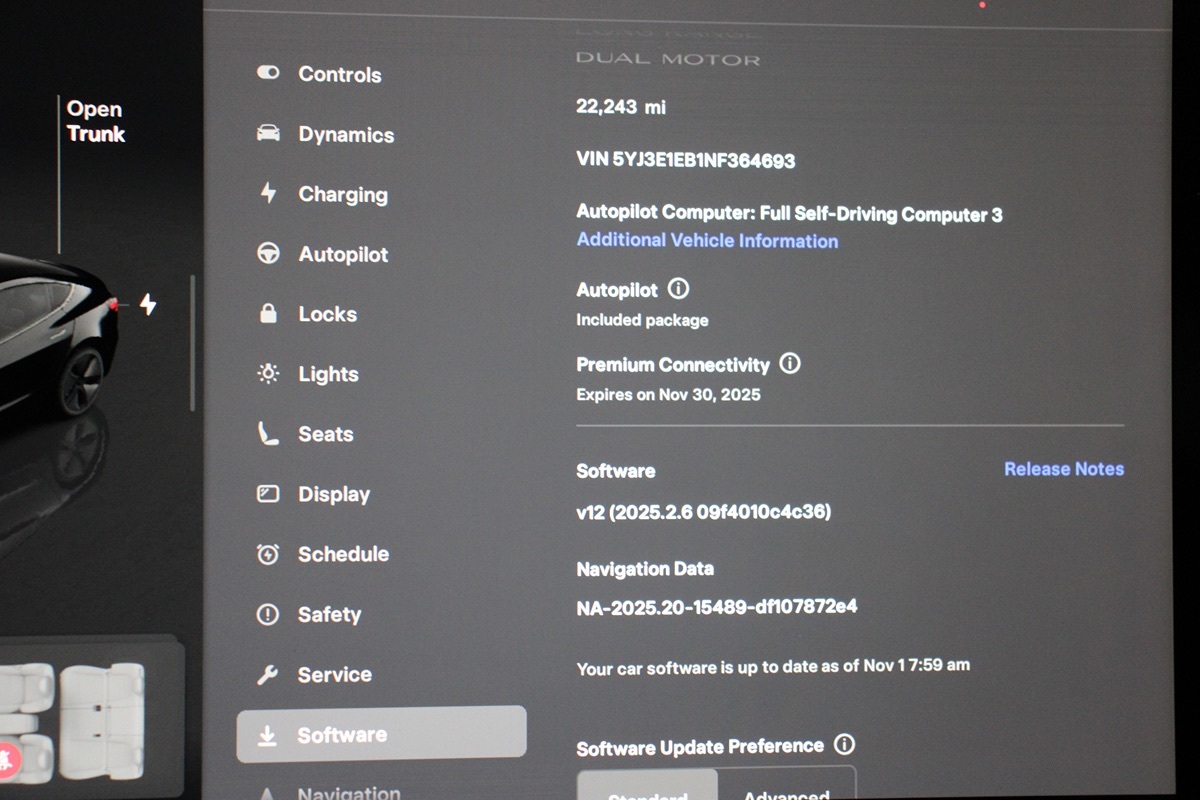
Task: Tap the white seat thumbnail at bottom left
Action: [100, 720]
